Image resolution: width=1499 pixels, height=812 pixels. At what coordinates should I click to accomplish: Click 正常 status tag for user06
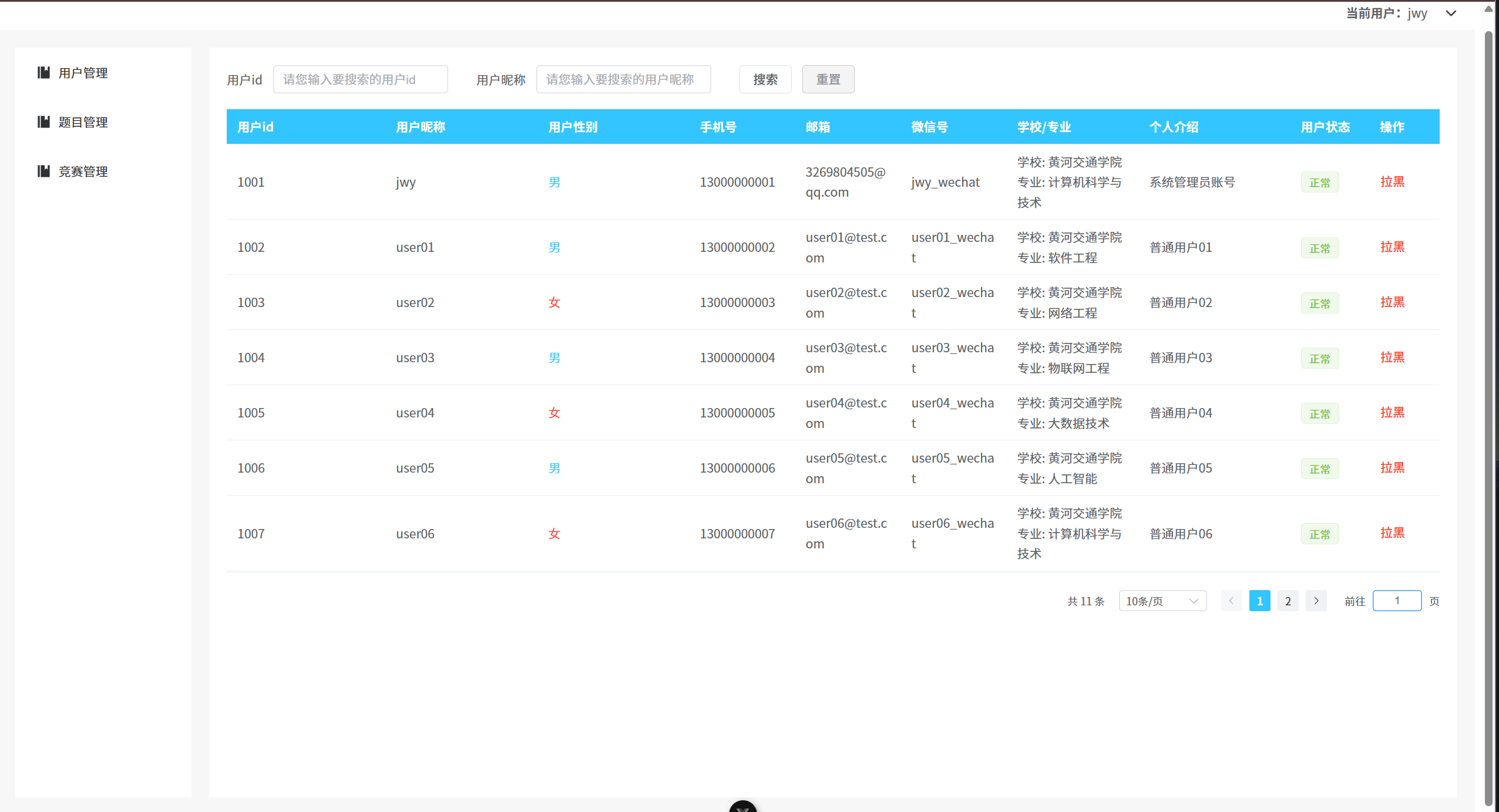coord(1319,534)
